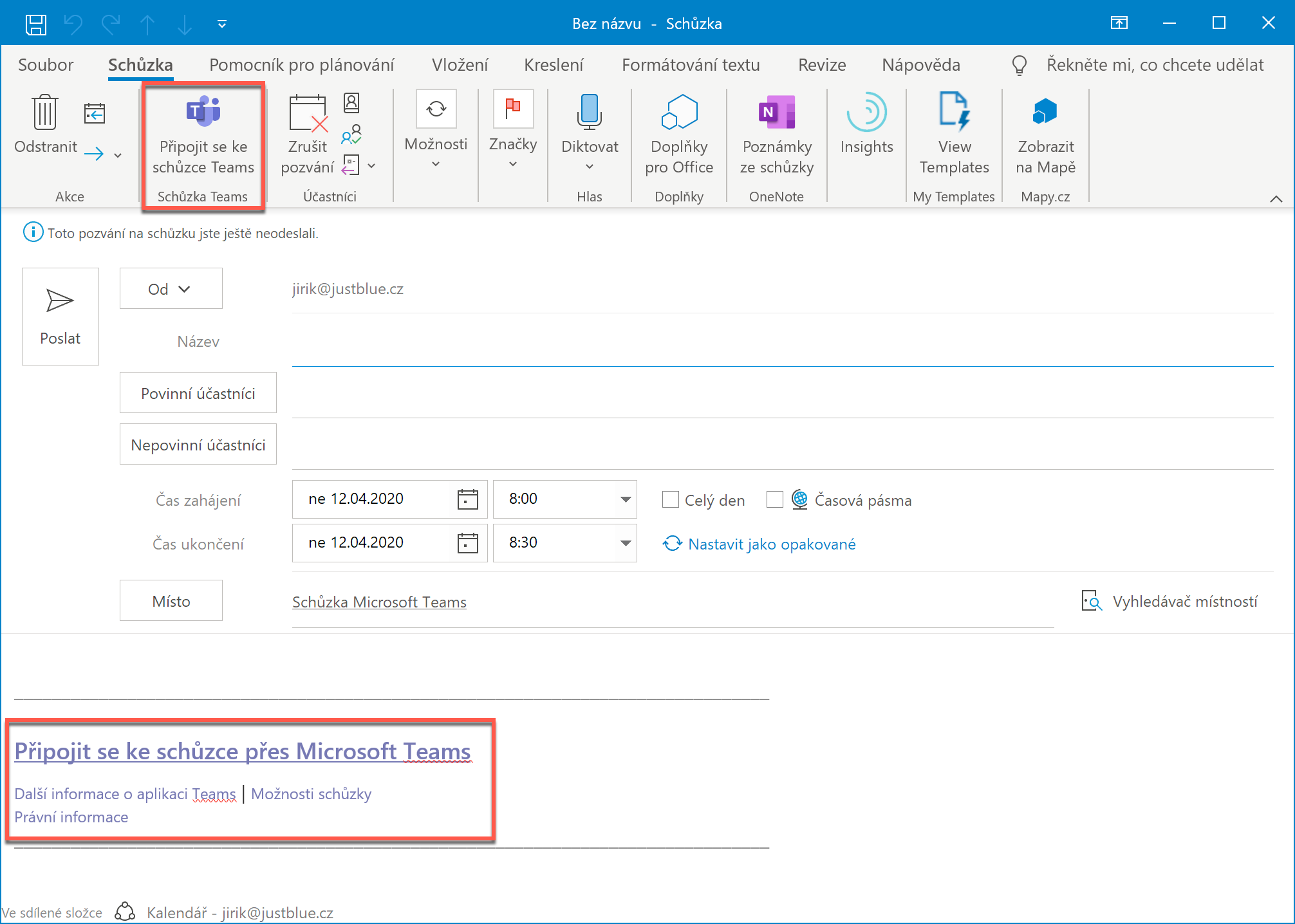Click the Teams meeting join icon
The width and height of the screenshot is (1295, 924).
203,111
